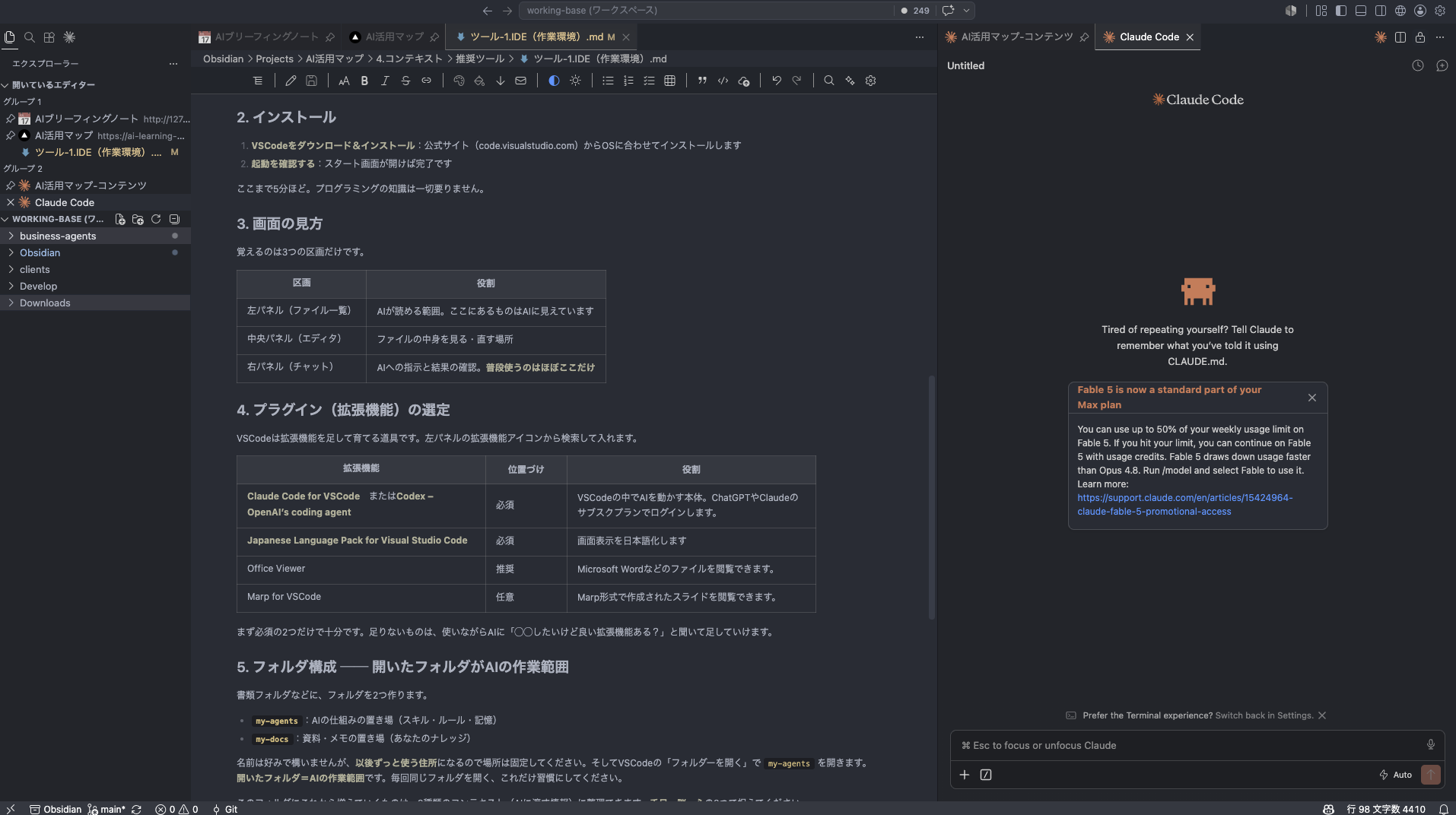Image resolution: width=1456 pixels, height=815 pixels.
Task: Toggle the primary side bar layout button
Action: (1341, 11)
